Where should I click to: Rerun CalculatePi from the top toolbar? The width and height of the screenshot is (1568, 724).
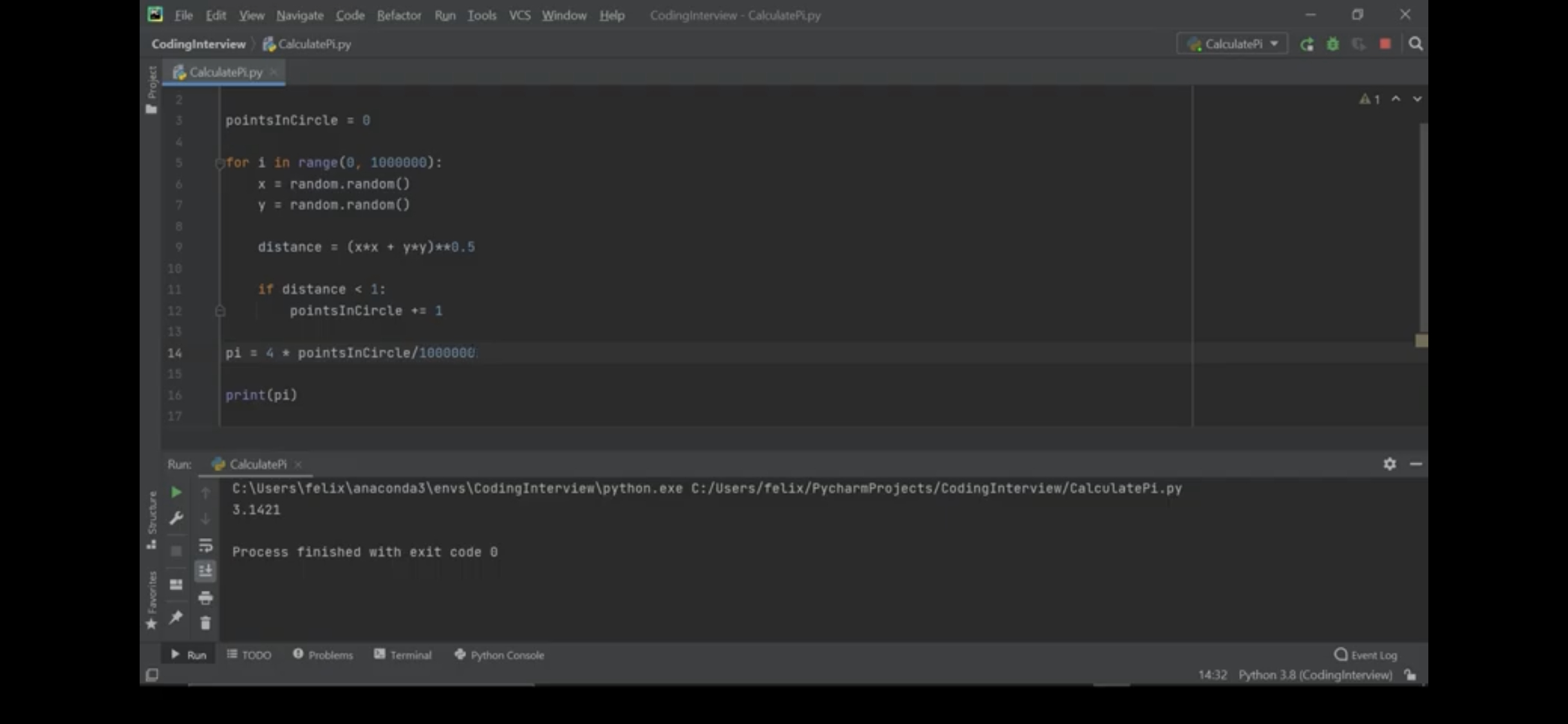coord(1307,44)
